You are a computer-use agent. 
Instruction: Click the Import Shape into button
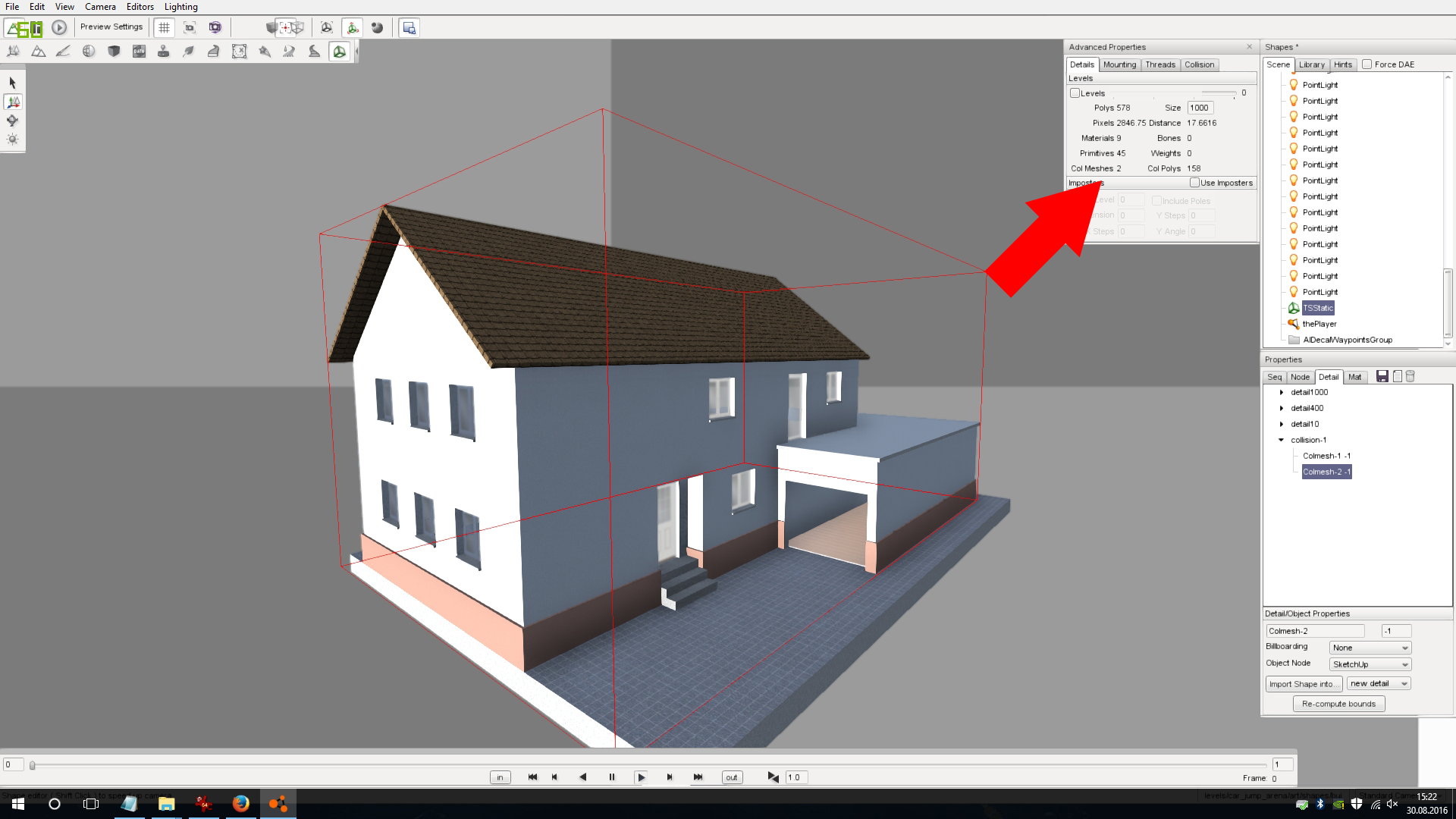point(1303,684)
